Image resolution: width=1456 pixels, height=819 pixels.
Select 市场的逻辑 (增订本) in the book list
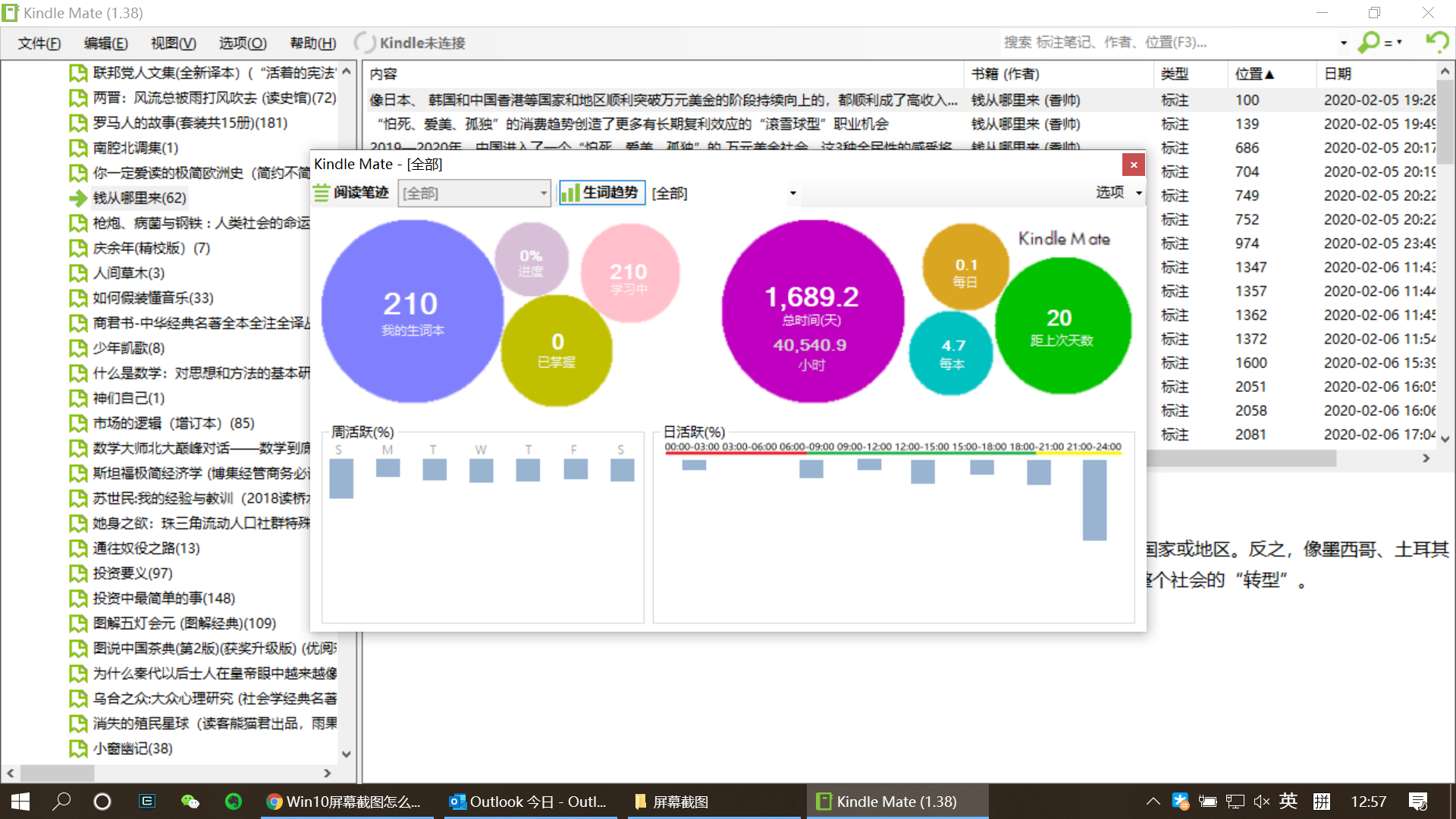(x=174, y=423)
